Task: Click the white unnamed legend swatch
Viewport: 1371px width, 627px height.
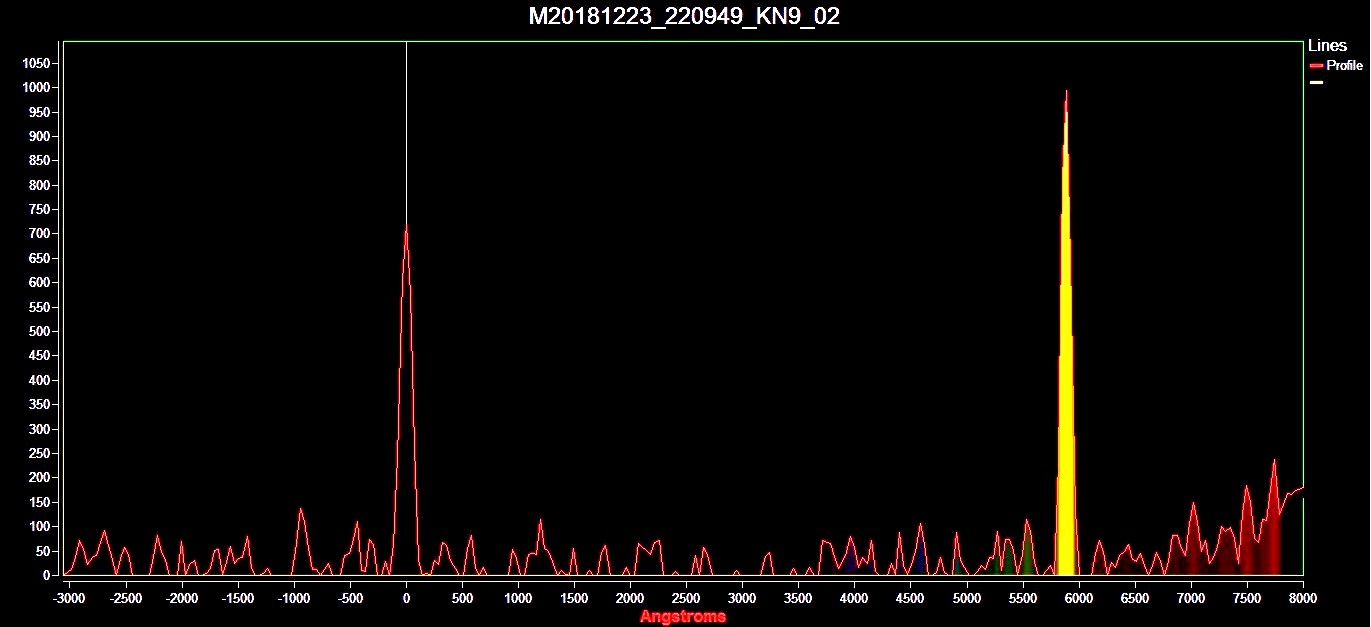Action: (1316, 82)
